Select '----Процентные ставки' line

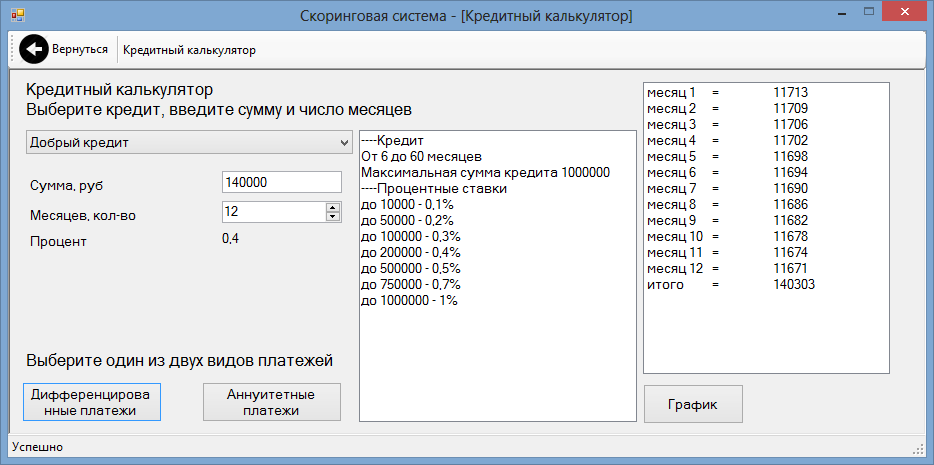point(434,189)
